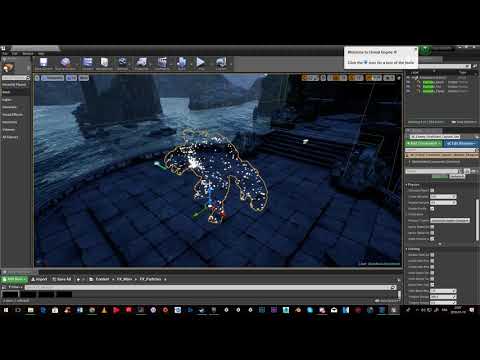Toggle visibility eye of first outliner actor
The image size is (480, 360).
[x=409, y=82]
